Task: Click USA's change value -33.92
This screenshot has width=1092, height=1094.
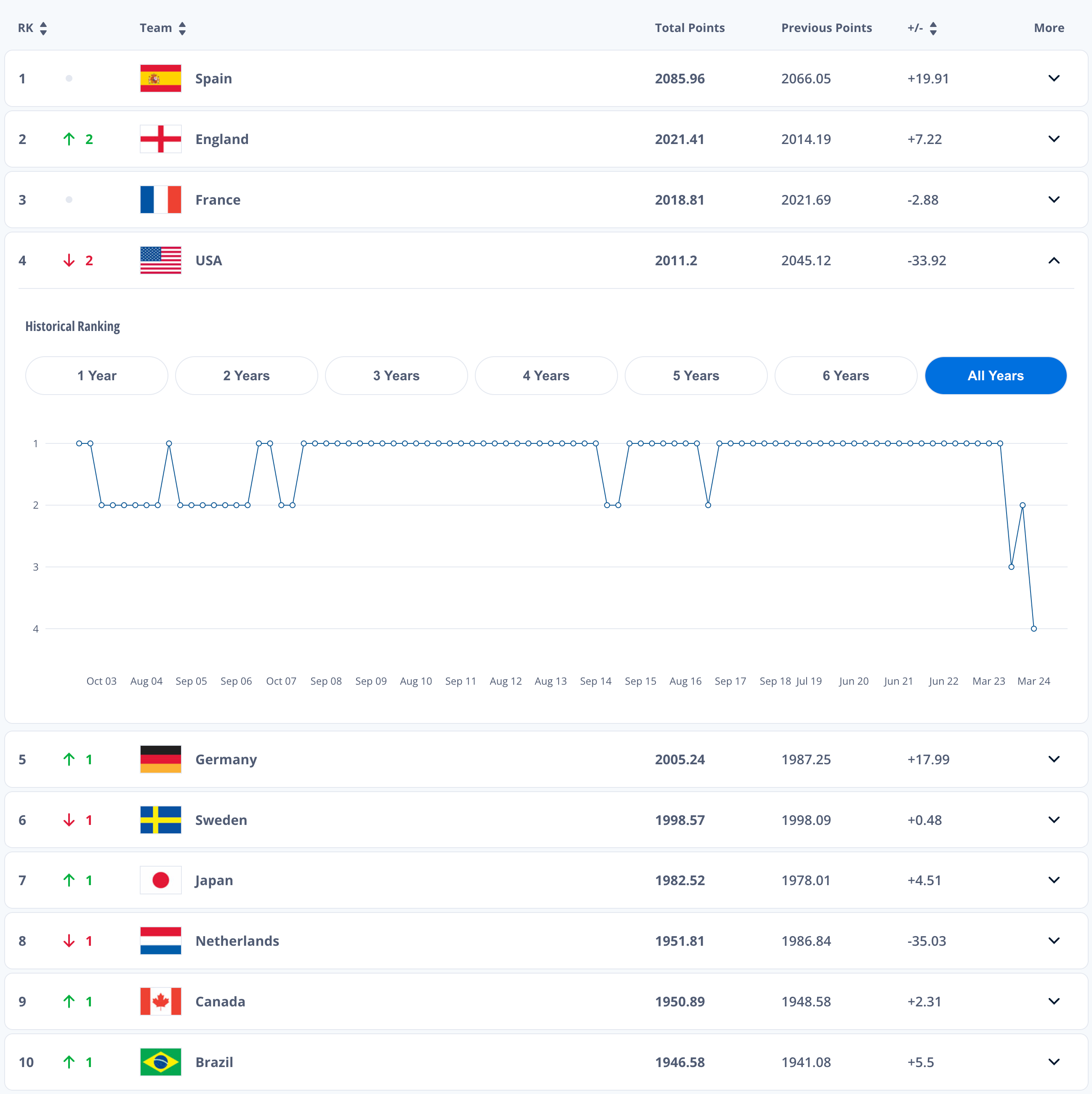Action: [927, 261]
